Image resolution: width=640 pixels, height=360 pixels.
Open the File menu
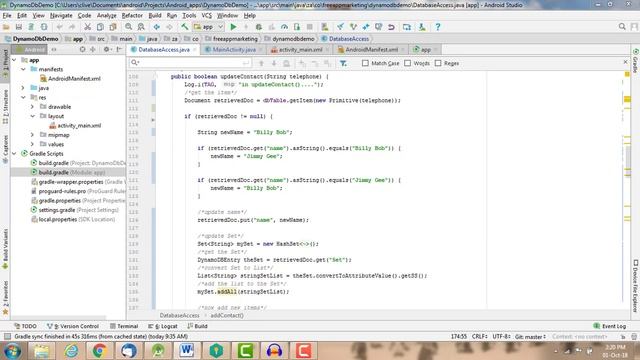coord(7,16)
